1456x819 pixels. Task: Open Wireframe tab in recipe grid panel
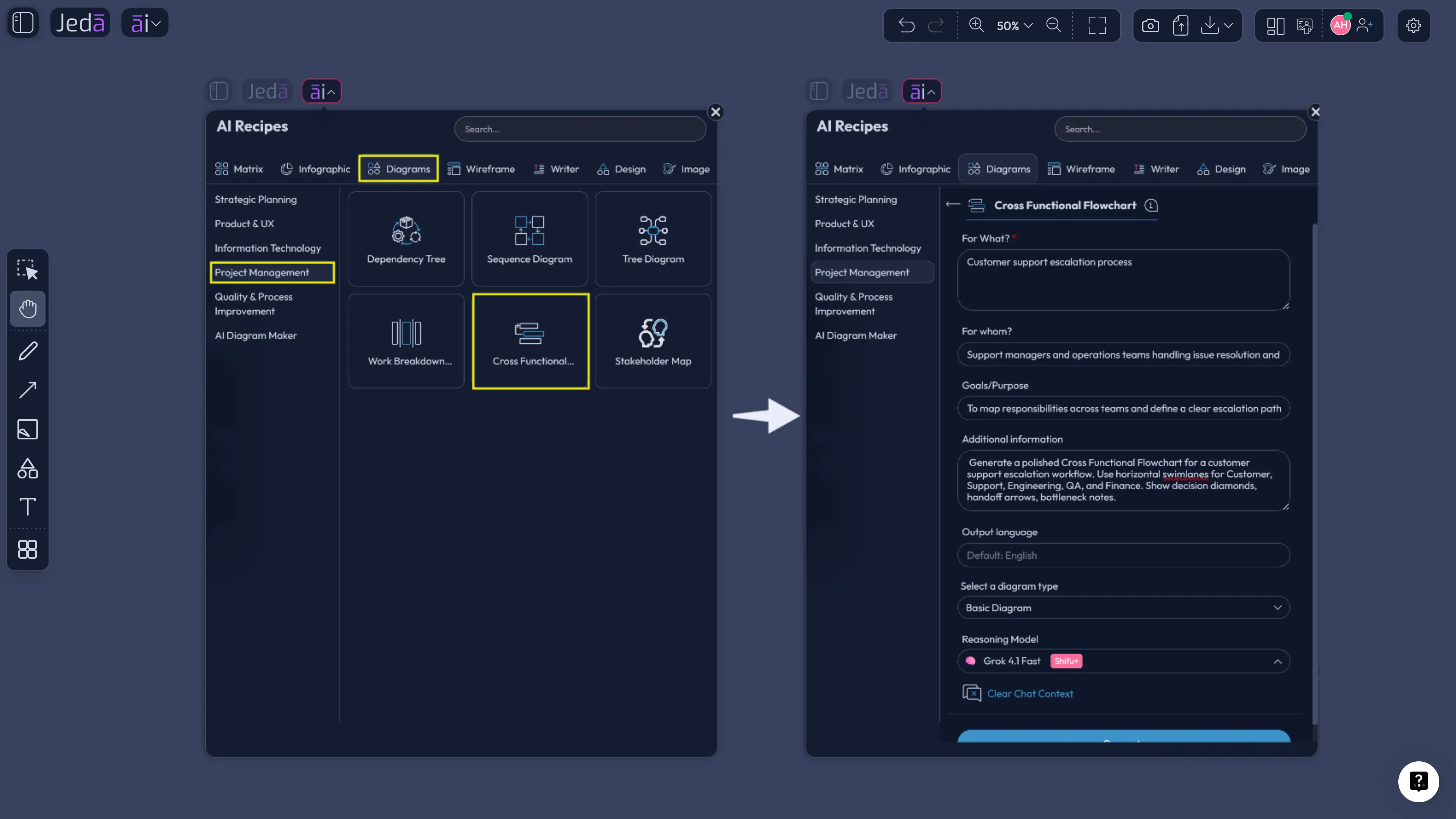pos(481,169)
